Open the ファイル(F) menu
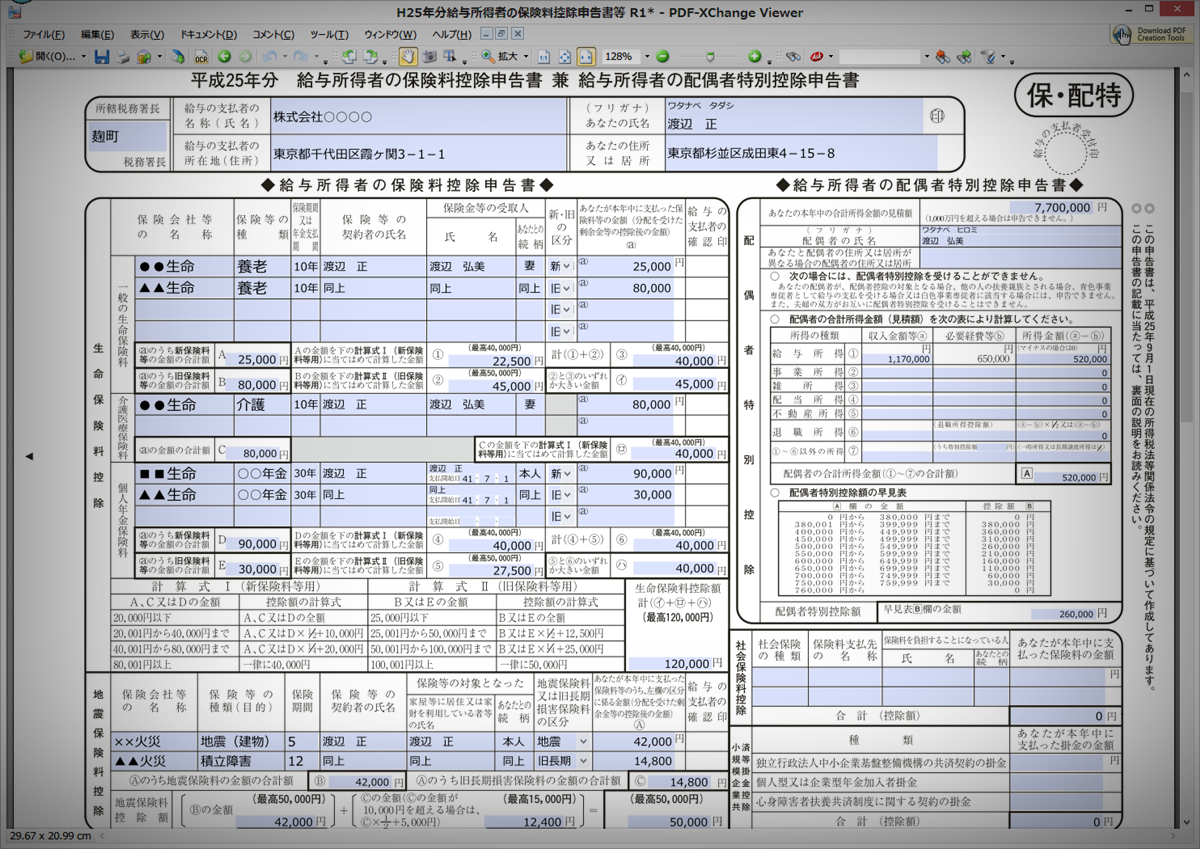 [x=42, y=34]
